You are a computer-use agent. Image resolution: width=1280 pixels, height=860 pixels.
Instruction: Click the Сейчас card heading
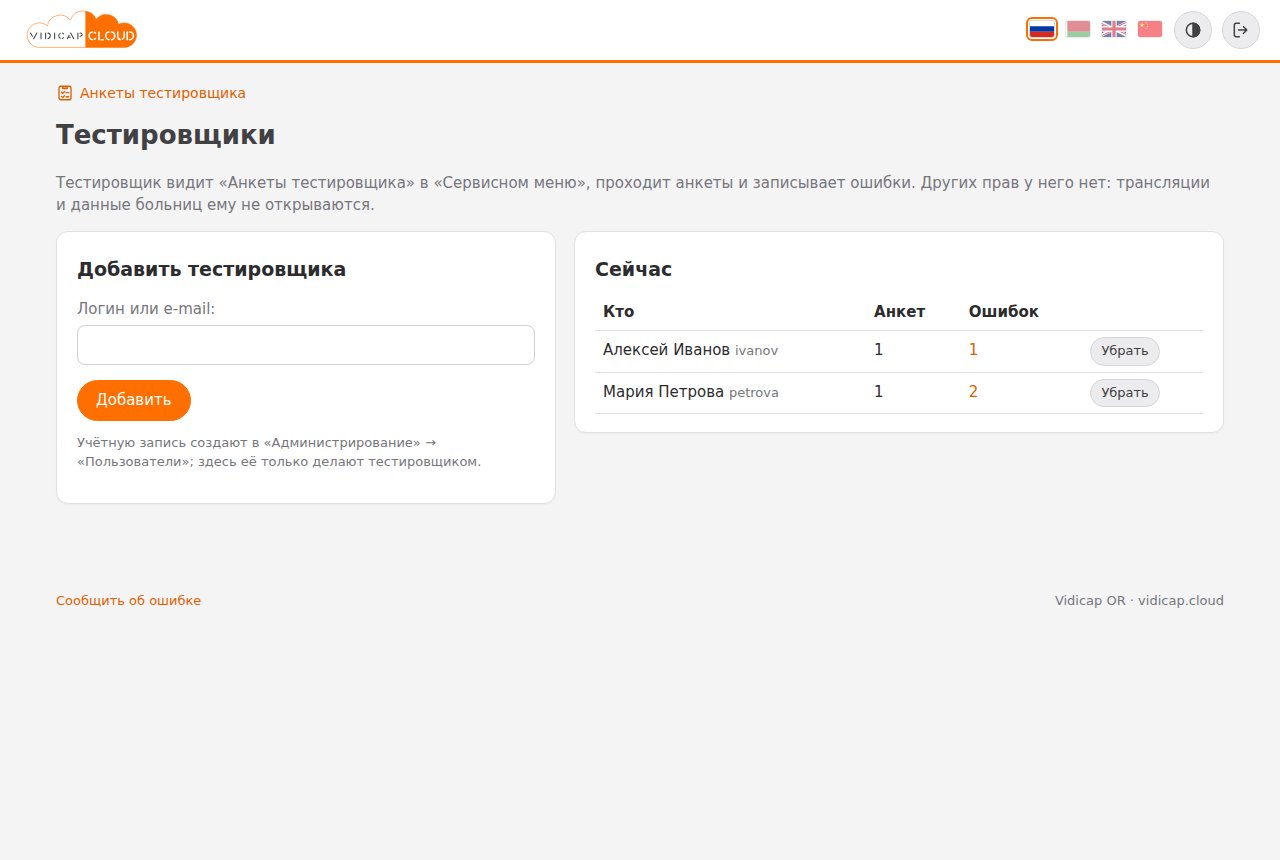(633, 269)
